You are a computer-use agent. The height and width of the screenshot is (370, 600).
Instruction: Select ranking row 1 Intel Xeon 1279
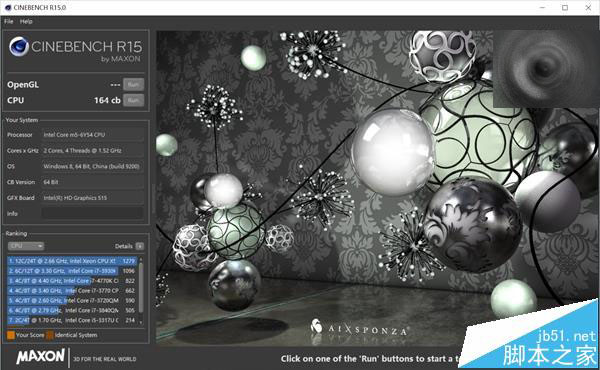[x=72, y=261]
